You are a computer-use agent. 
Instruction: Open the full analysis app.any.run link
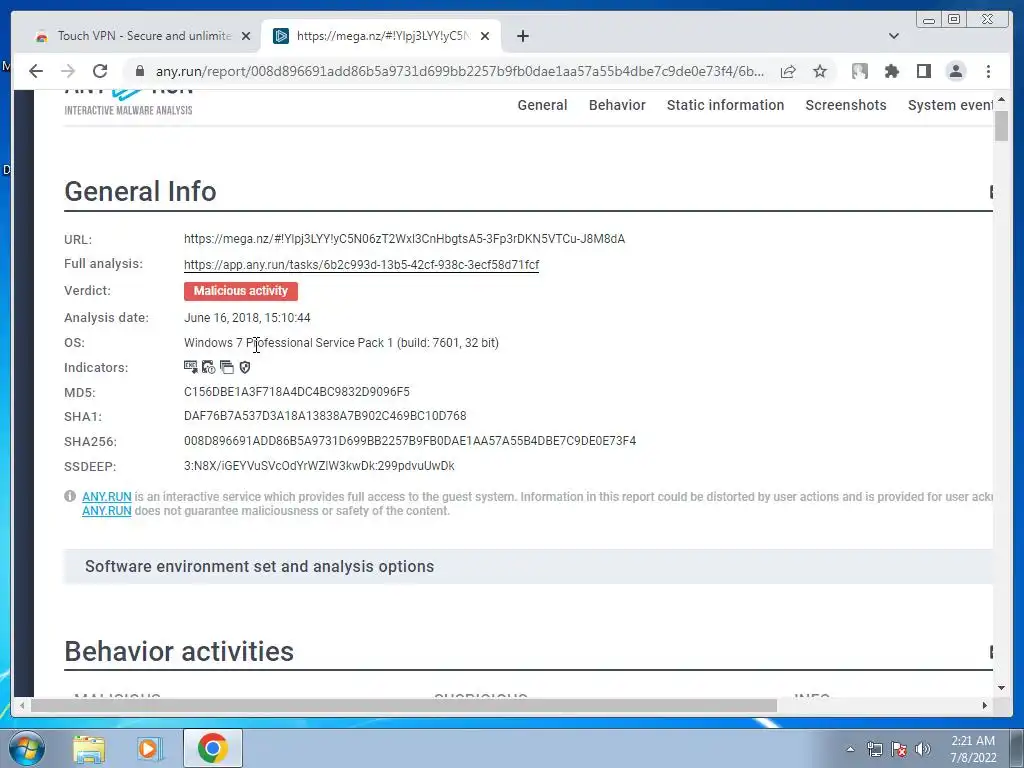tap(361, 264)
